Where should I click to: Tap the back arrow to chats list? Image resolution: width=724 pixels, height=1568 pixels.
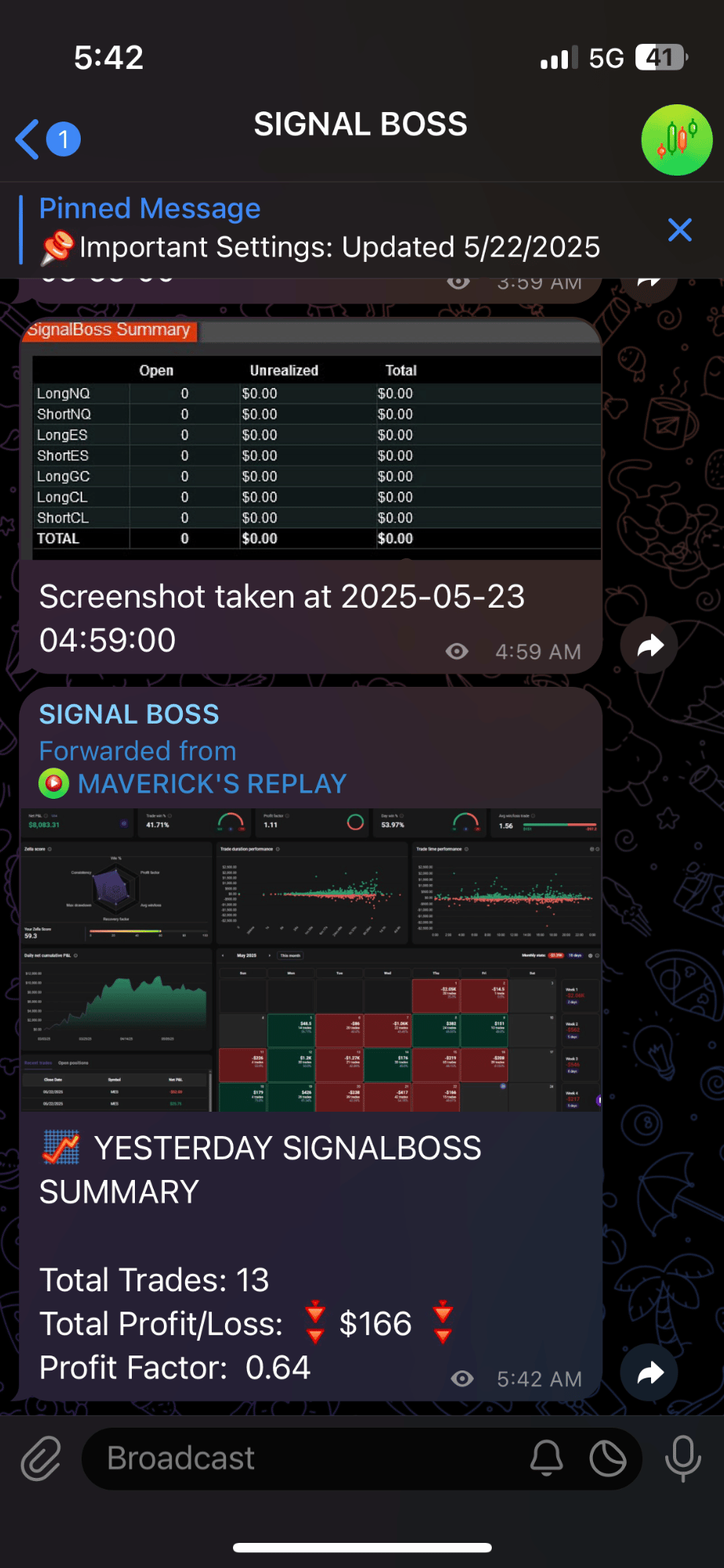pos(27,140)
